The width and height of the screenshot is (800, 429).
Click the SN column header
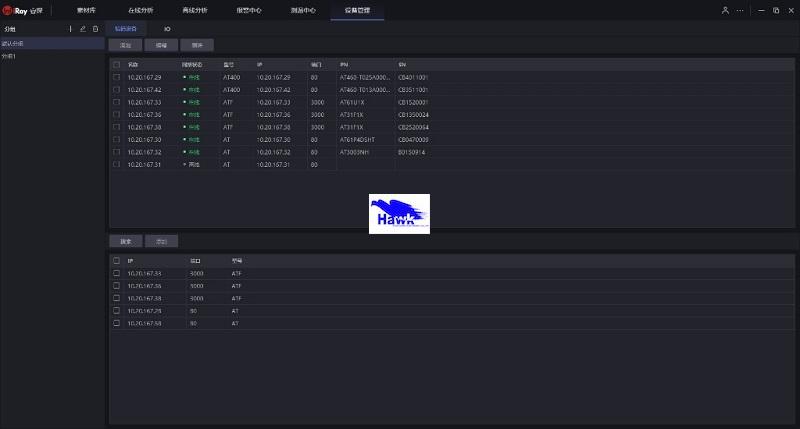(x=402, y=64)
